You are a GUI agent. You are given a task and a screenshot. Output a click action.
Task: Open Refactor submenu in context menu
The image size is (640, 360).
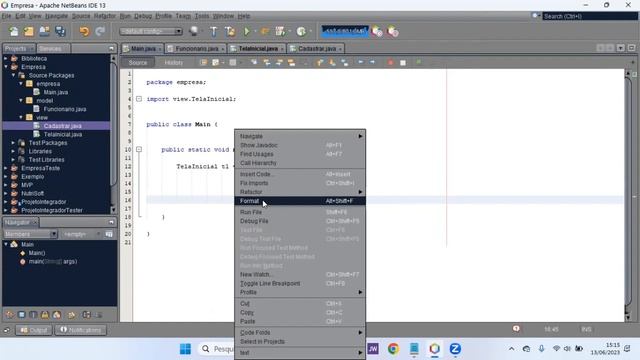tap(300, 192)
